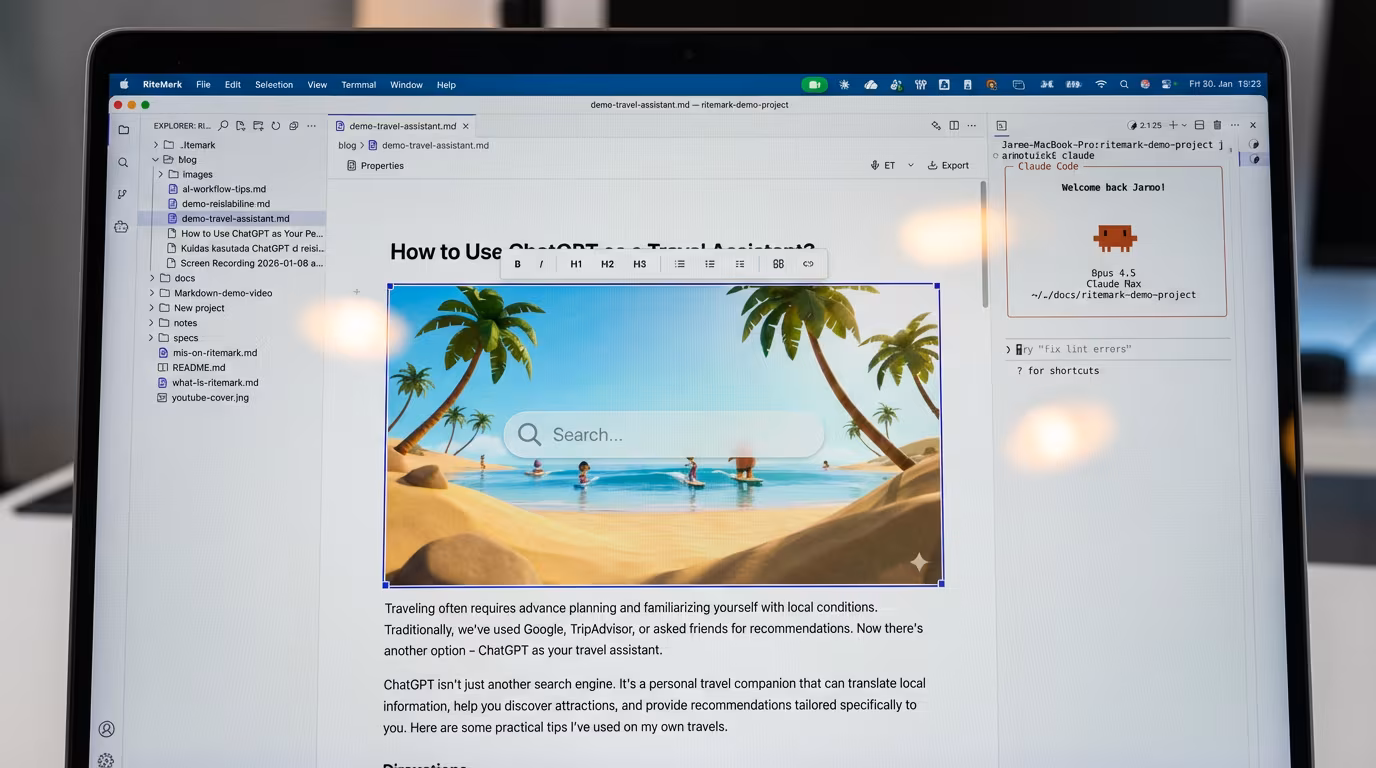Collapse the blog folder in the Explorer
The width and height of the screenshot is (1376, 768).
pyautogui.click(x=156, y=160)
